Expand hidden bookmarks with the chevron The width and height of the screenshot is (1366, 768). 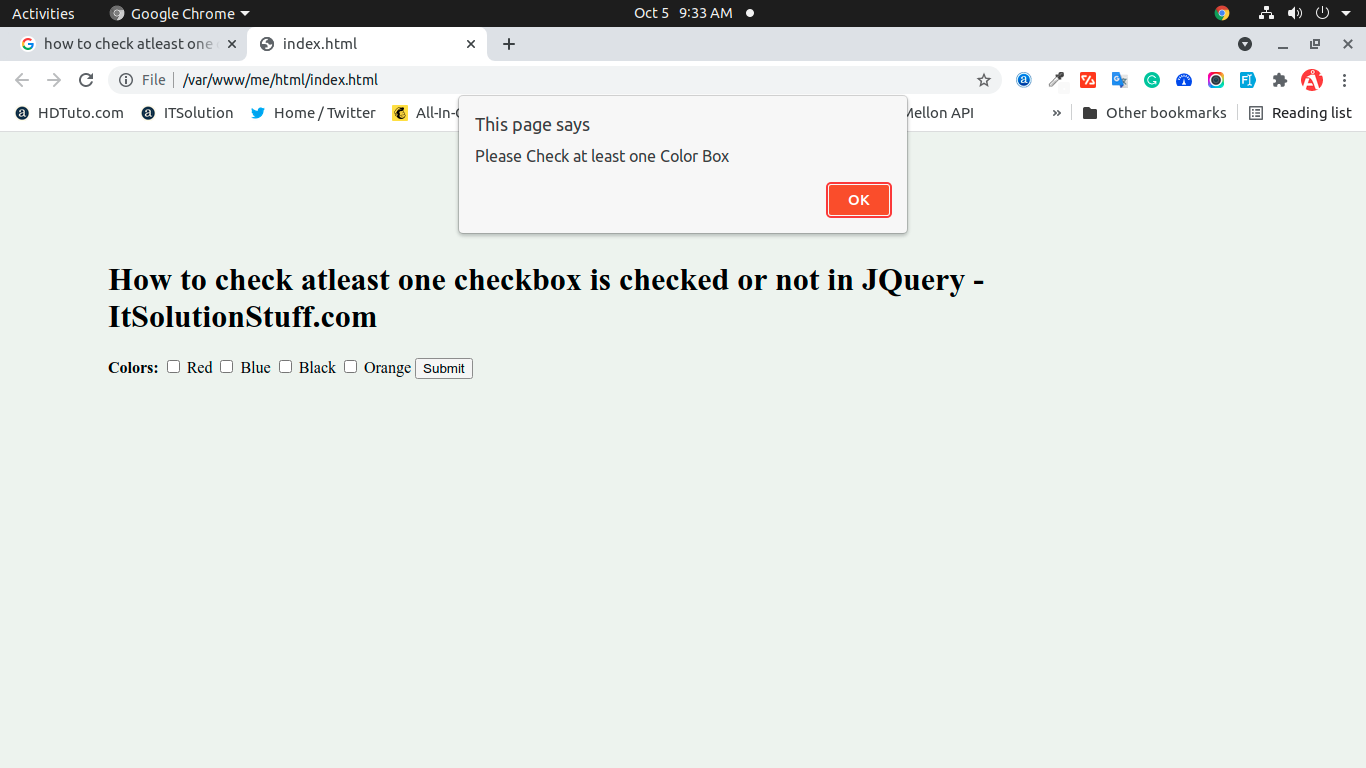click(x=1057, y=112)
